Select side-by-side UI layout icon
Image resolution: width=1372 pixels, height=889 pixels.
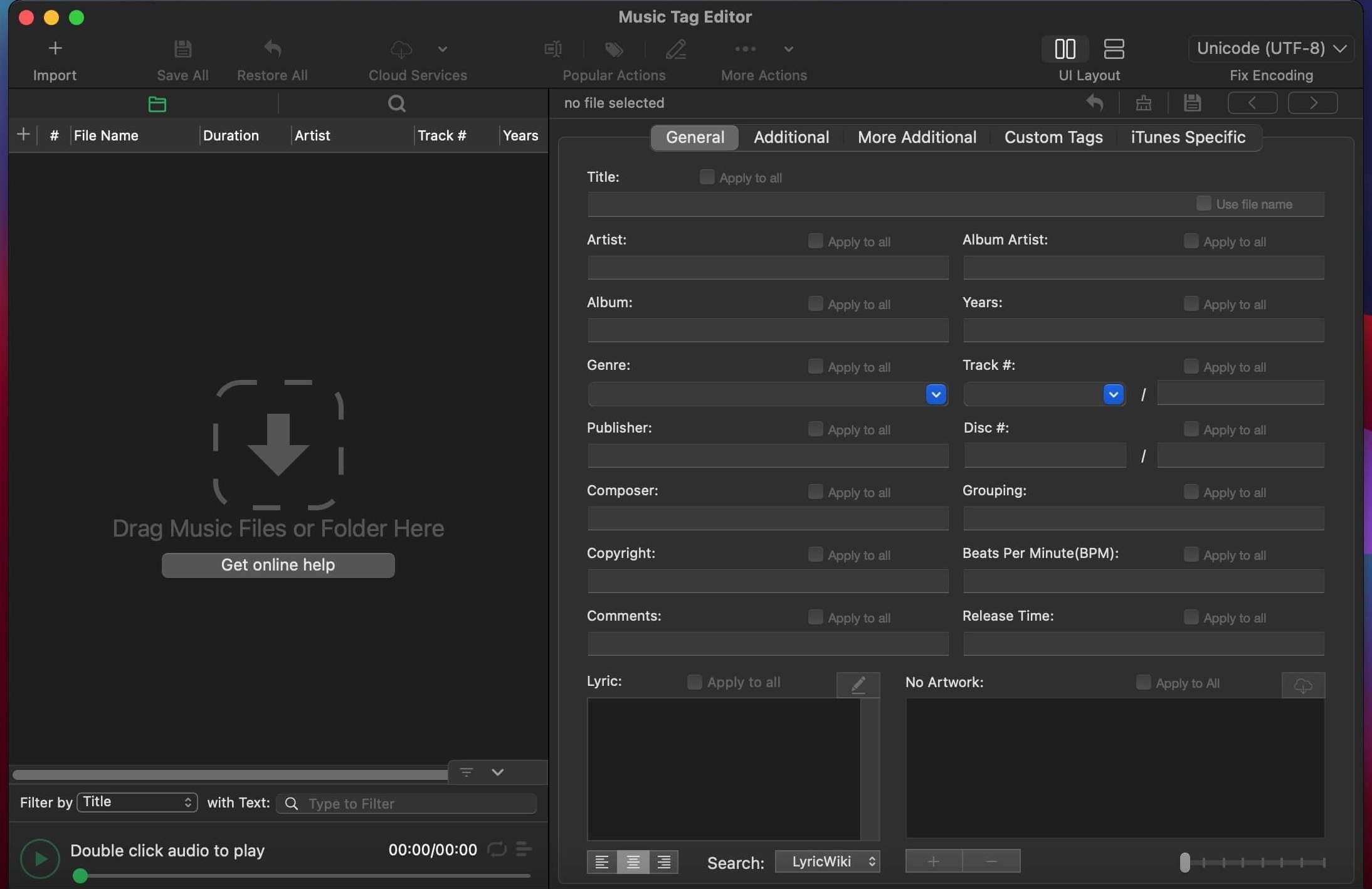pos(1065,49)
